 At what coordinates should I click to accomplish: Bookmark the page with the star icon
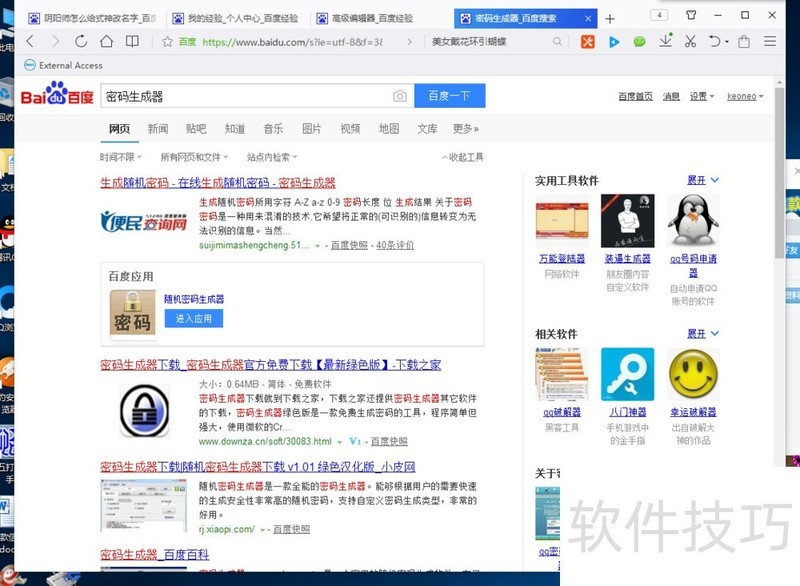[167, 41]
